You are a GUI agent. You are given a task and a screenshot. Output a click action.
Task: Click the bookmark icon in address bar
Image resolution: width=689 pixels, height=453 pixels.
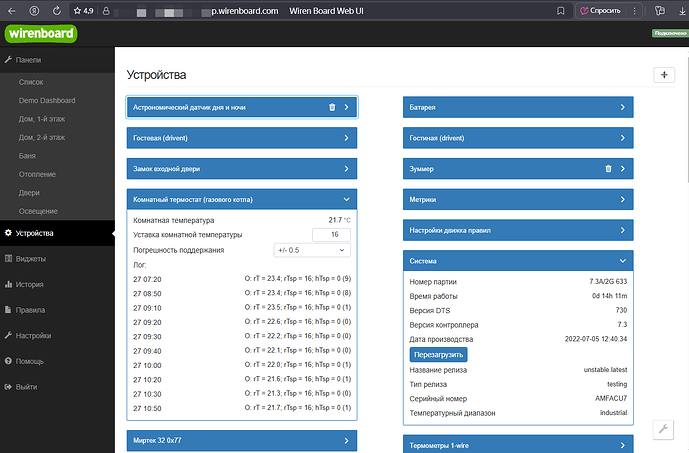click(x=561, y=11)
